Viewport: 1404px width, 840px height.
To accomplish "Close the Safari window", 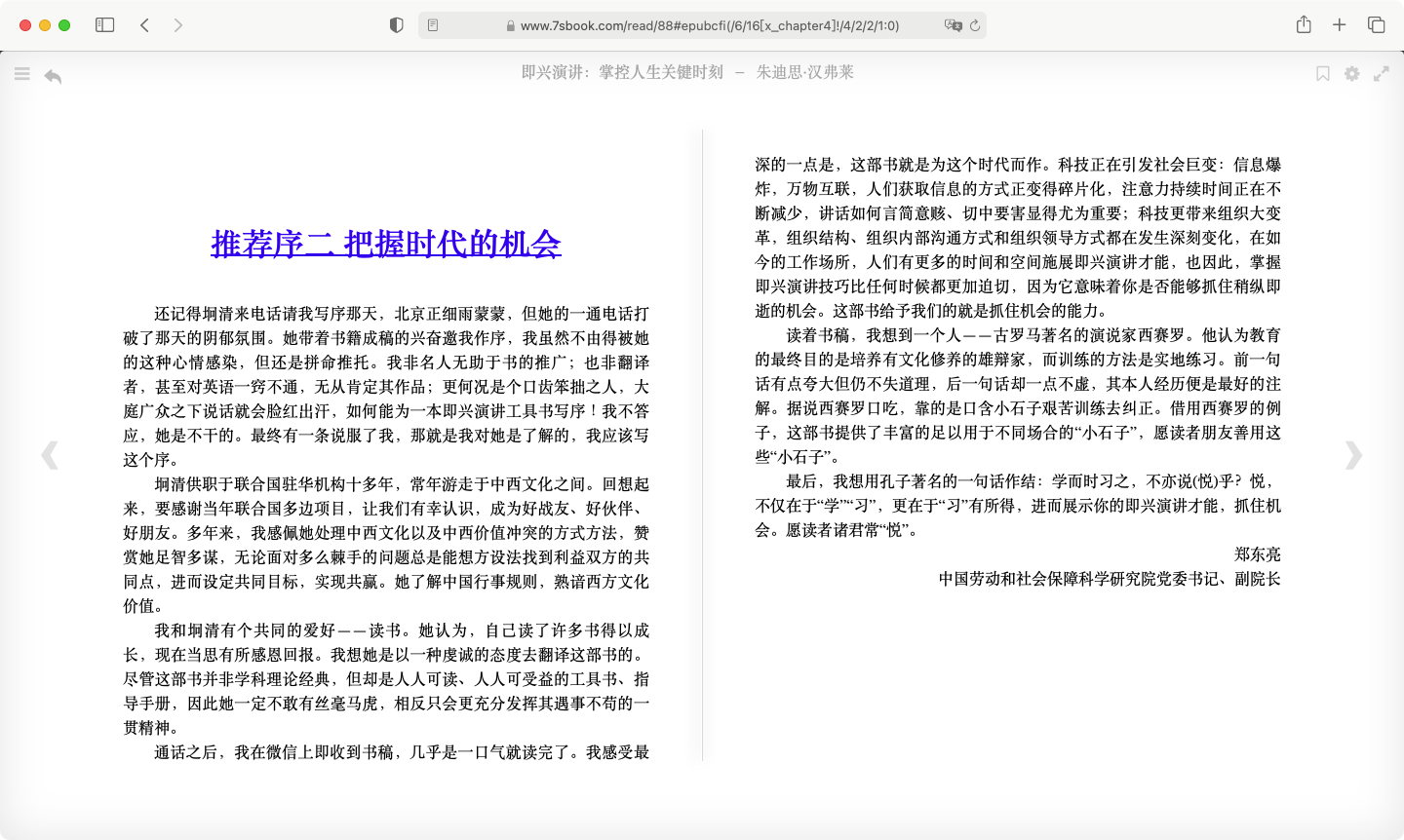I will point(25,25).
